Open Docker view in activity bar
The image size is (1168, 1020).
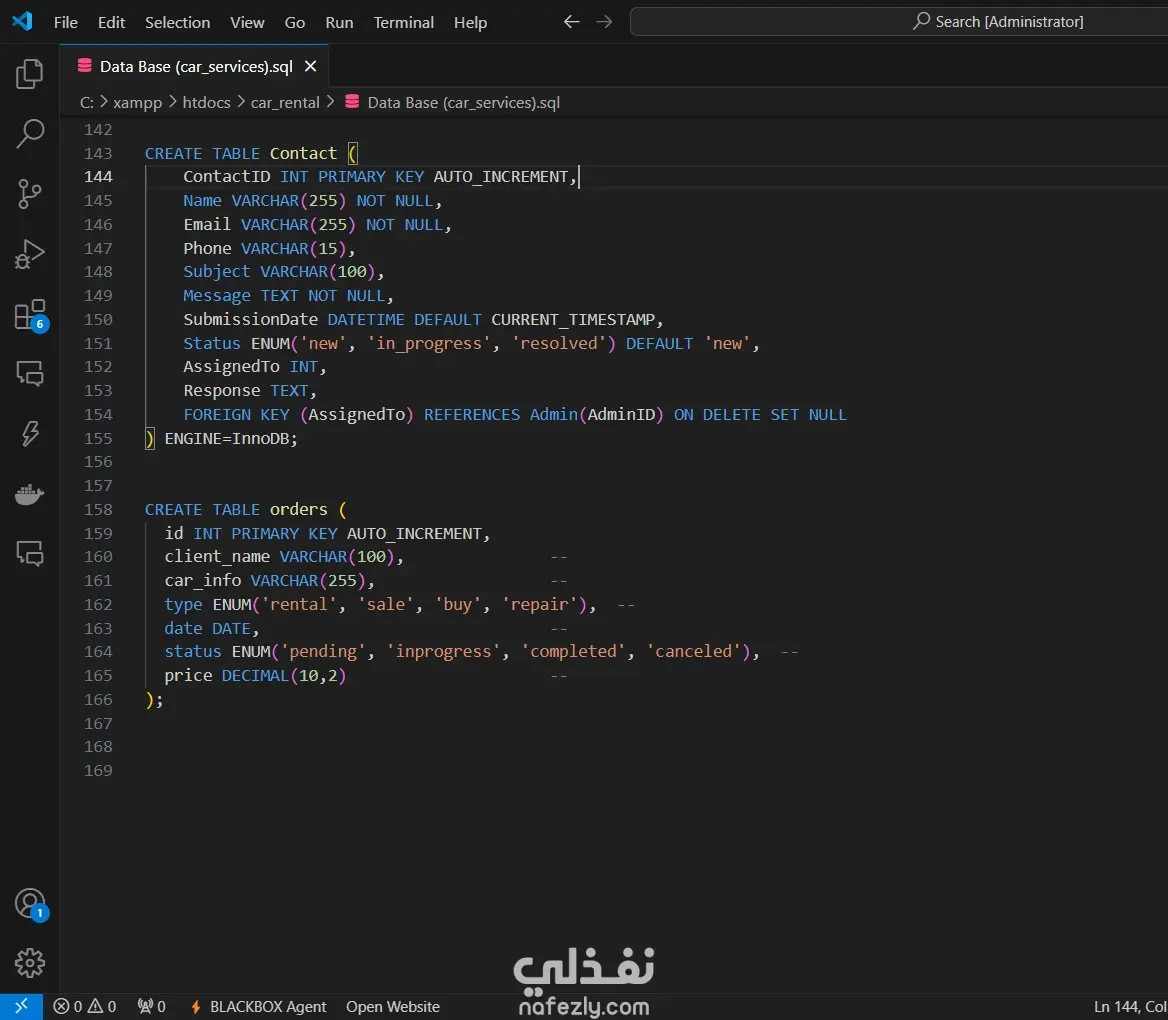(30, 494)
